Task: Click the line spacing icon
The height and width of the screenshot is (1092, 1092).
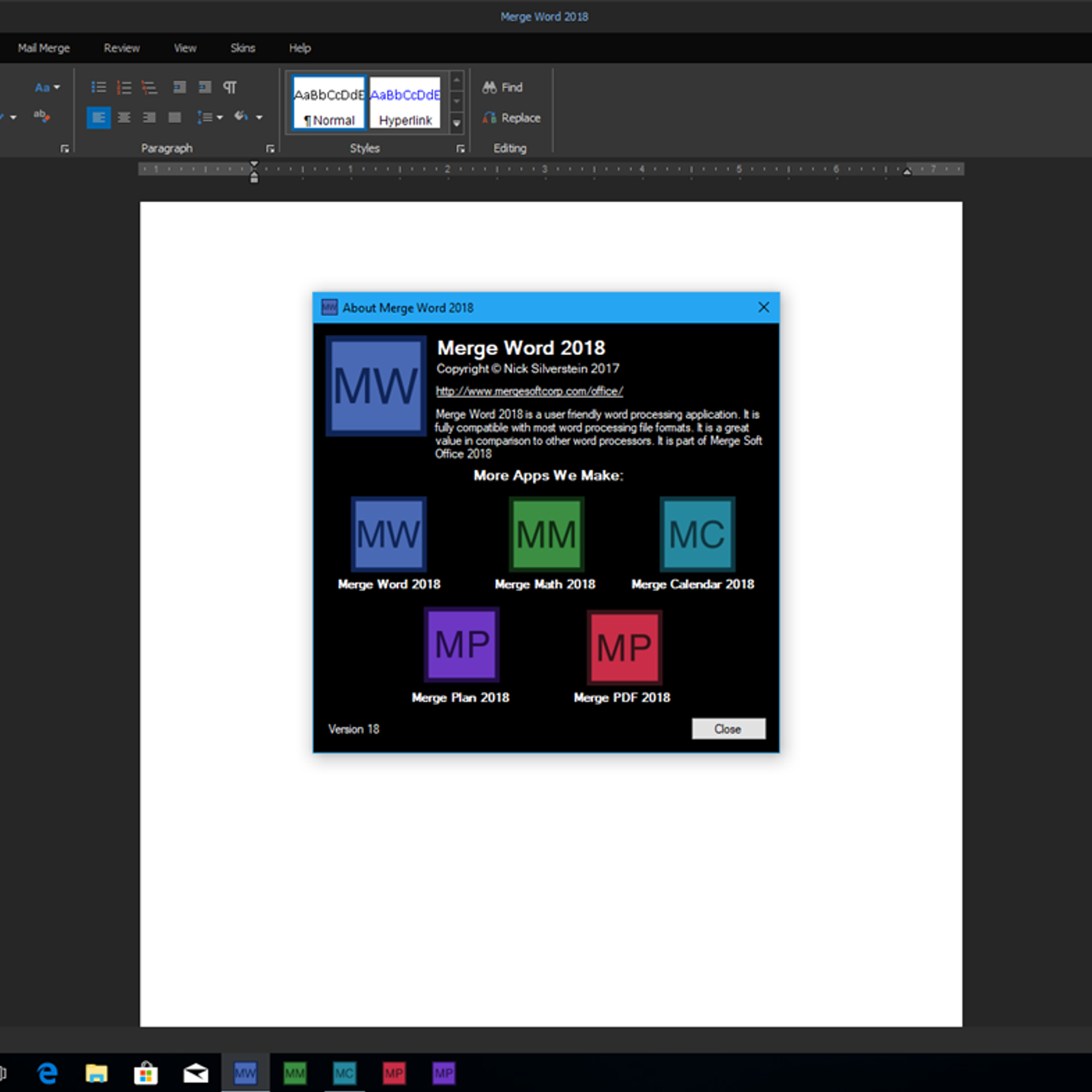Action: (205, 117)
